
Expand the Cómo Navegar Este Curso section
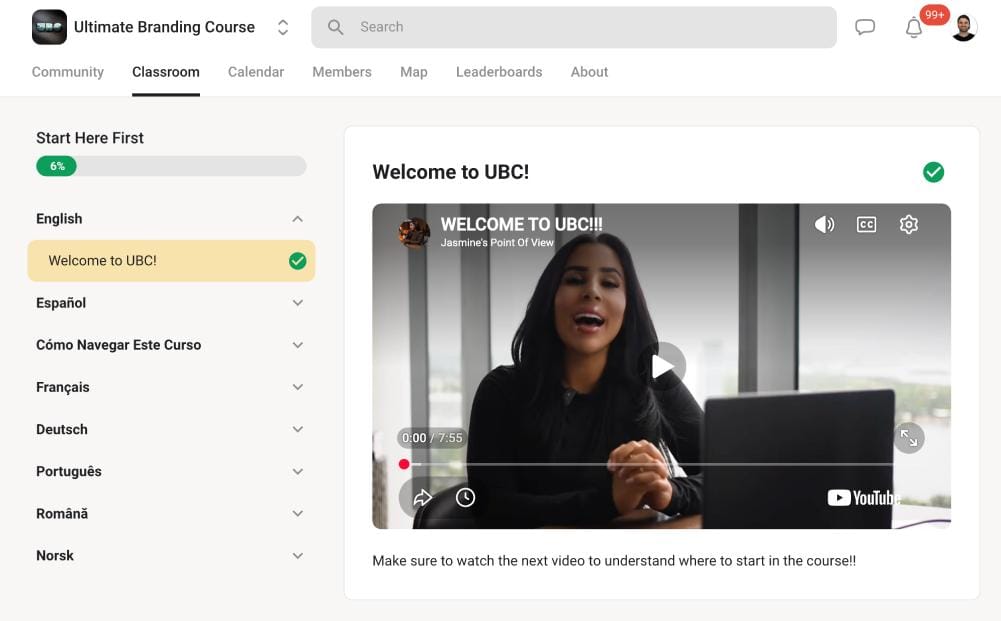(x=170, y=345)
